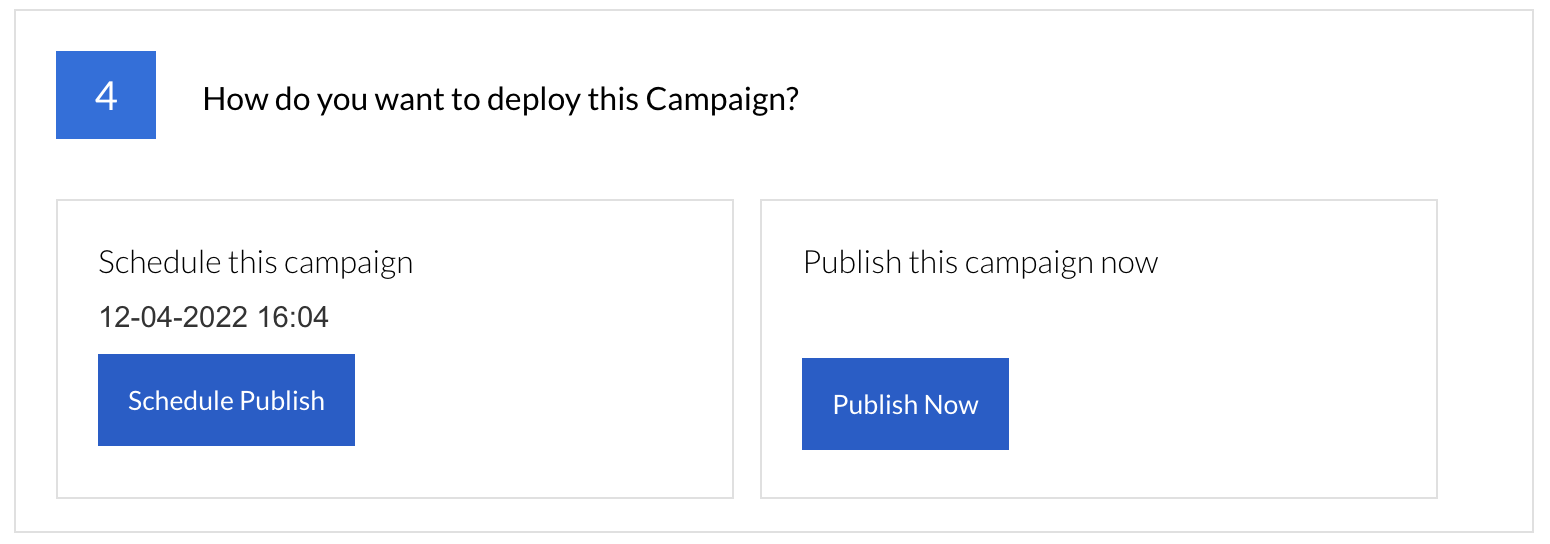Click the word "now" in Publish card title
Screen dimensions: 1550x544
point(1129,263)
